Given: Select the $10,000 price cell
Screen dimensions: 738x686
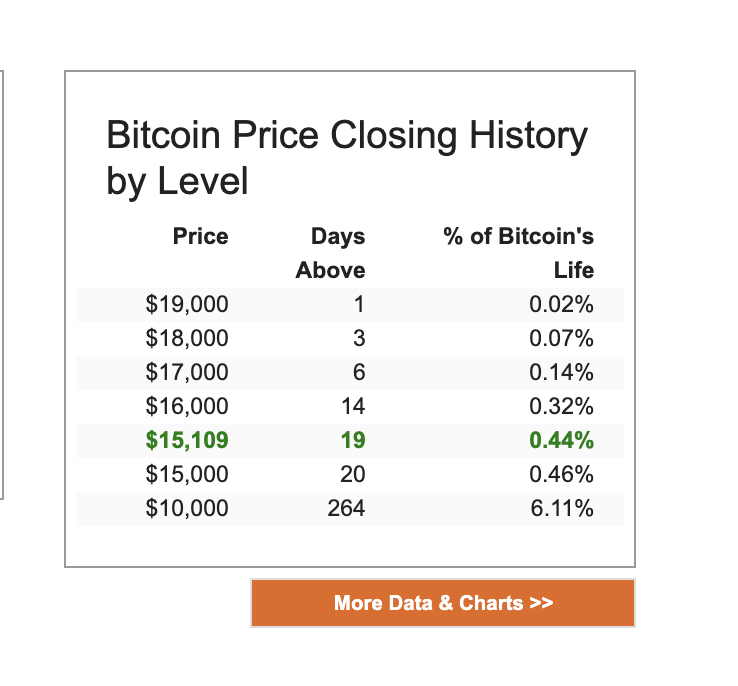Looking at the screenshot, I should [187, 508].
